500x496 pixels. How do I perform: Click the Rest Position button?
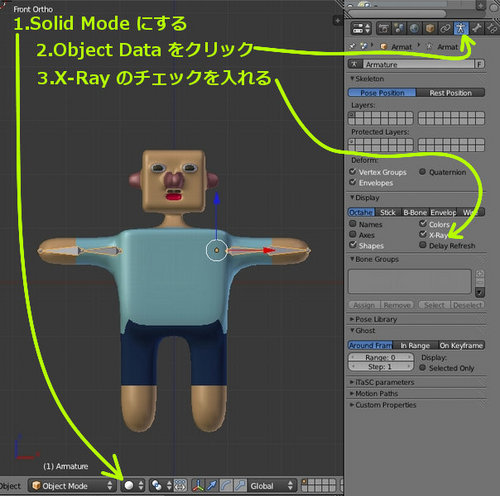450,93
